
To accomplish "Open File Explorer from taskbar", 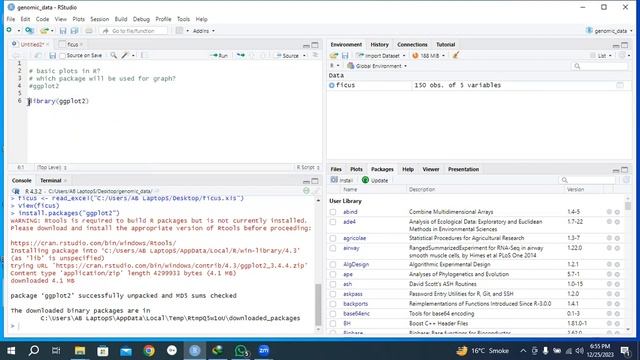I will tap(80, 351).
